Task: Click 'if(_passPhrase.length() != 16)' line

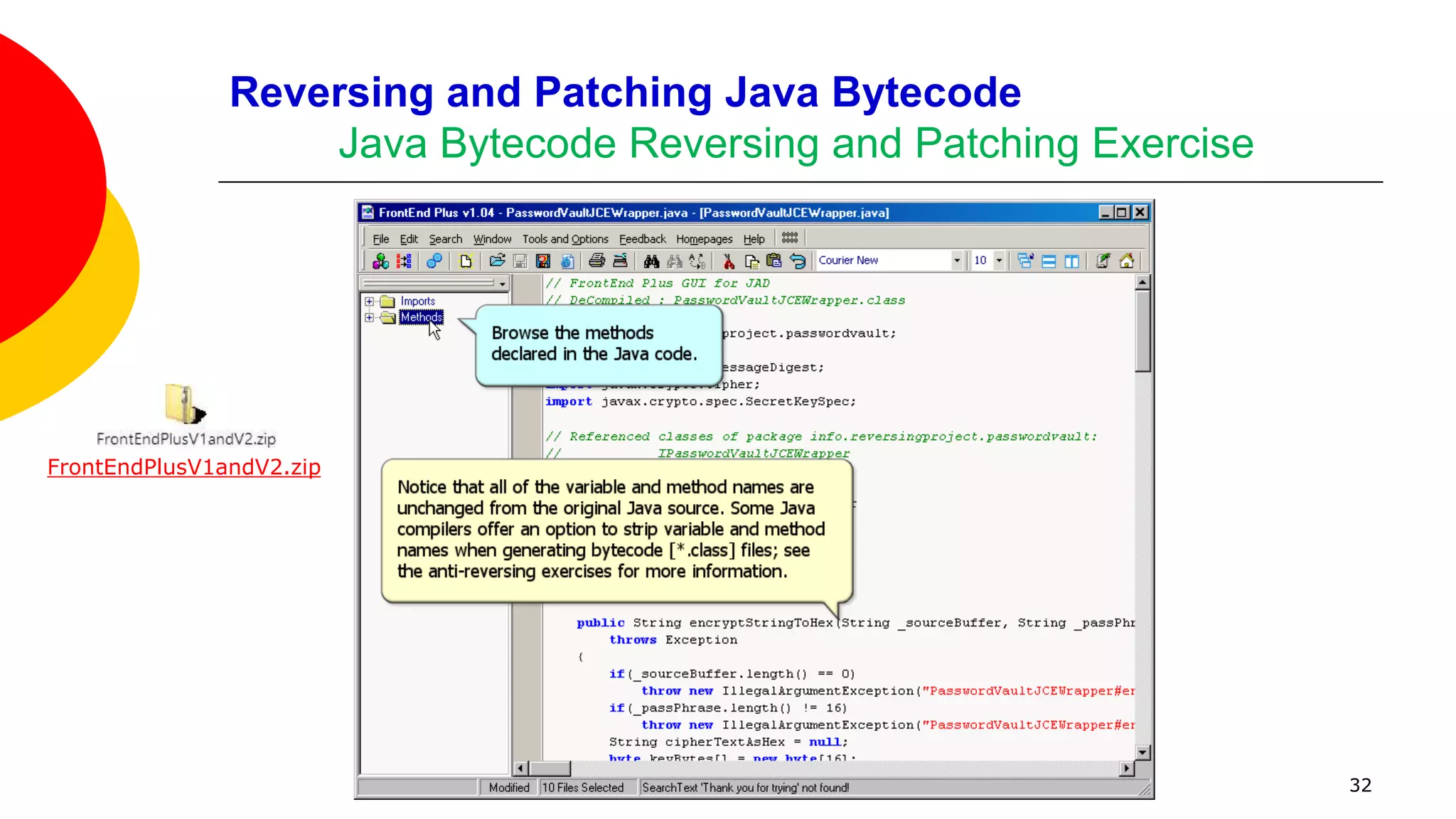Action: [x=728, y=708]
